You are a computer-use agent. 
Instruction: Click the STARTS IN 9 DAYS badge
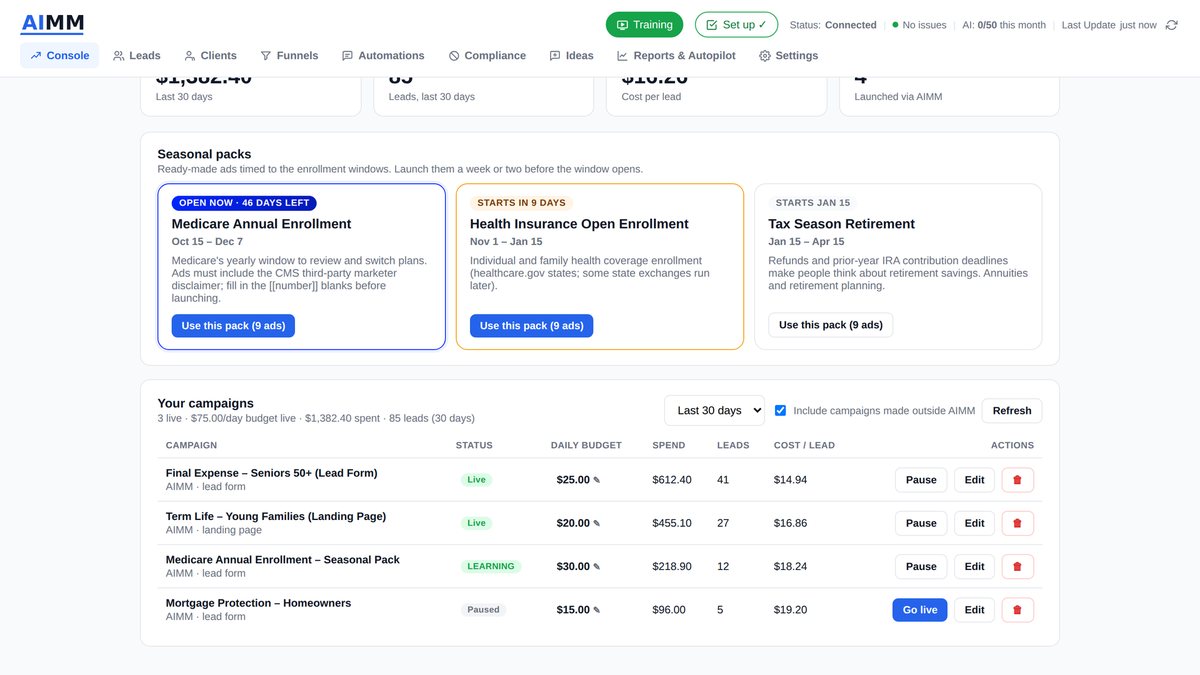click(521, 203)
